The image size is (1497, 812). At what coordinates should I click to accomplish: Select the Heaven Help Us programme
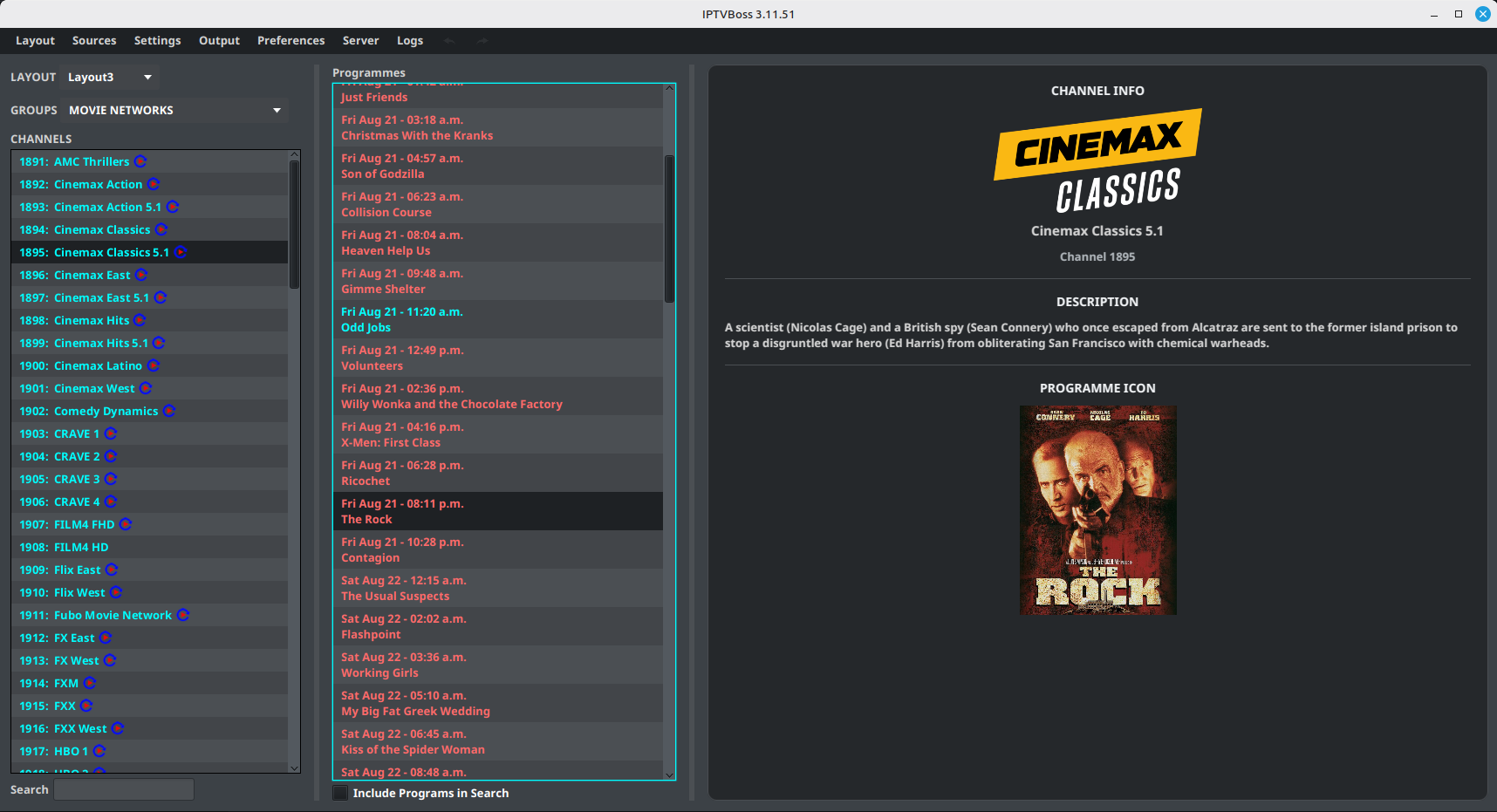(x=498, y=242)
